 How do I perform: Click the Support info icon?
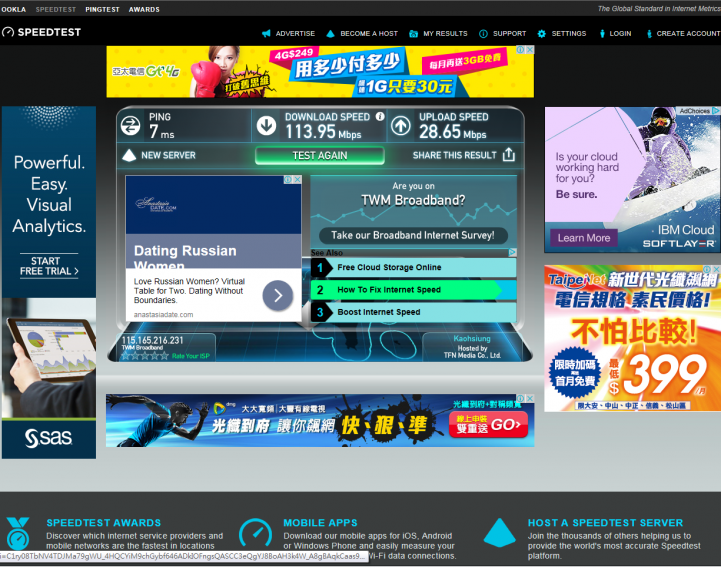[x=483, y=34]
